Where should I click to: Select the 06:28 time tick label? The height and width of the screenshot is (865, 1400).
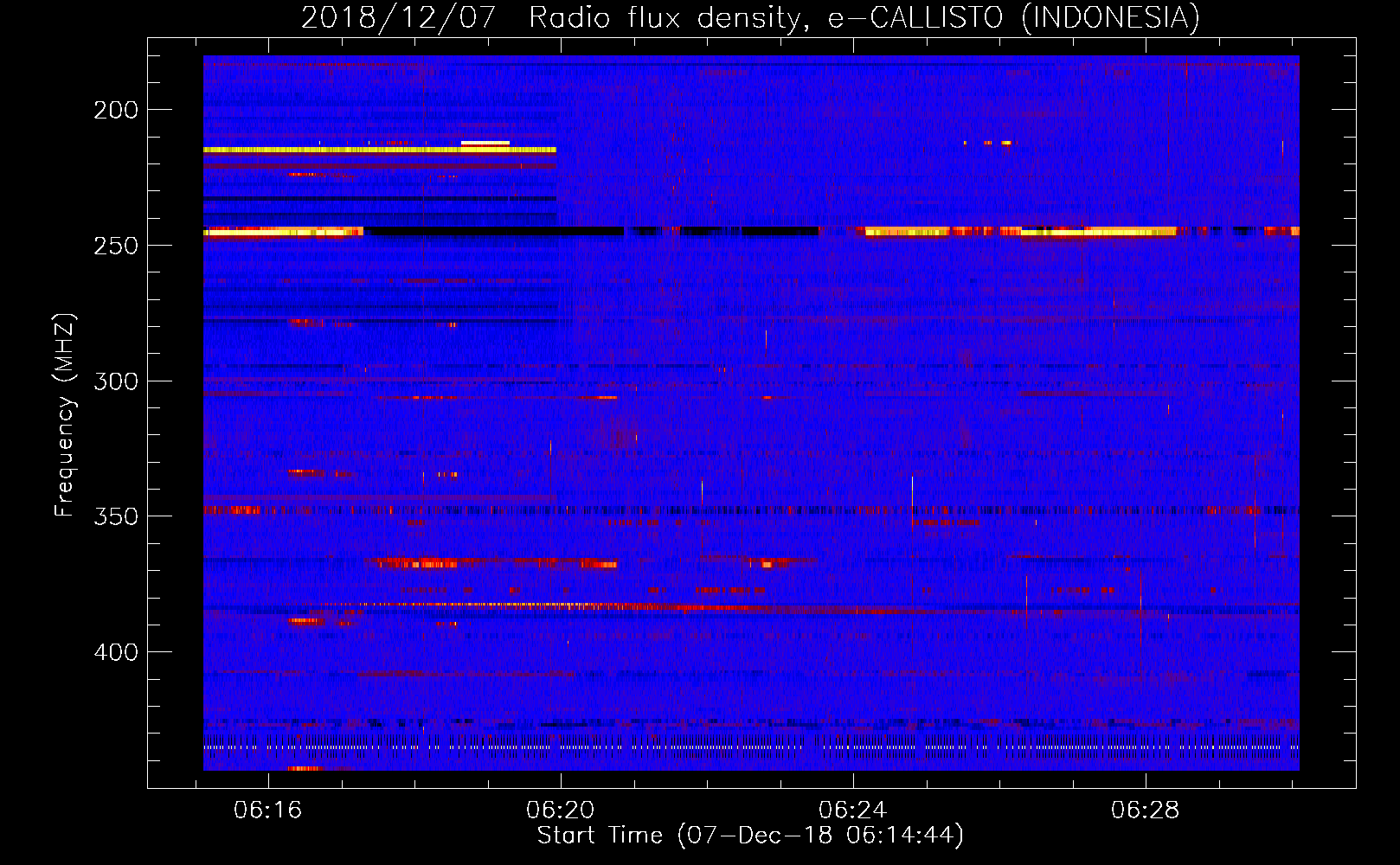point(1145,810)
